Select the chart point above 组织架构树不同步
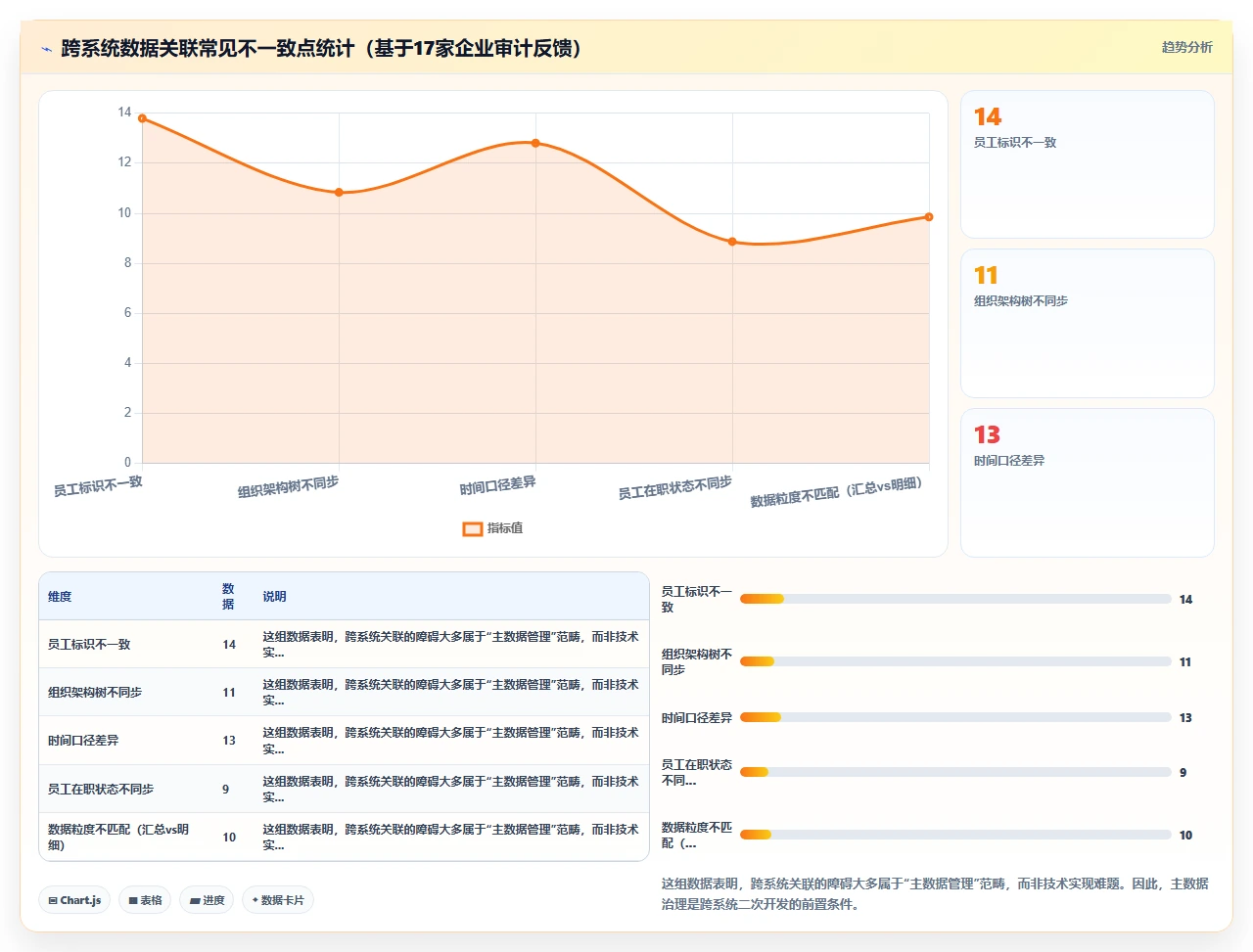This screenshot has height=952, width=1253. coord(340,193)
